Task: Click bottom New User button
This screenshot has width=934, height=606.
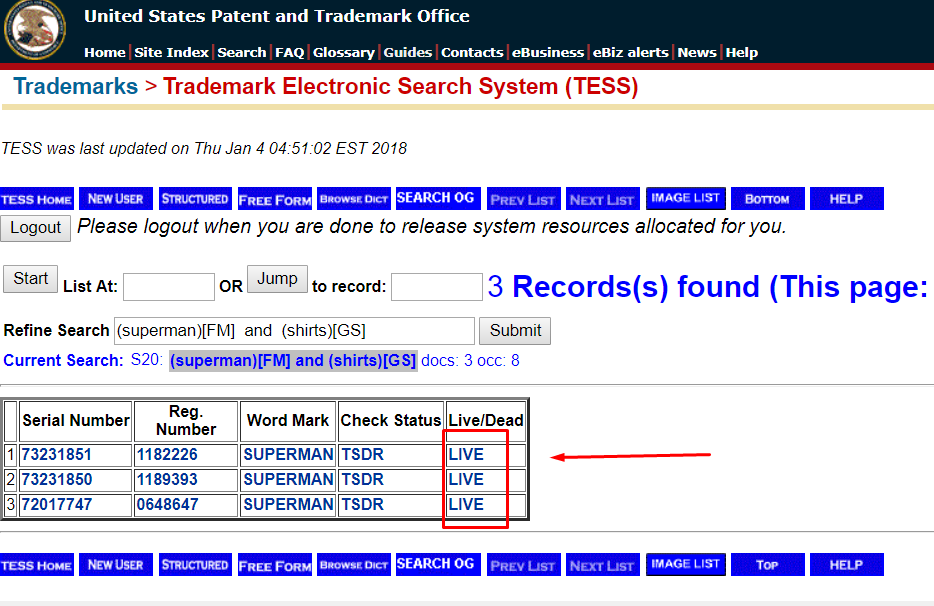Action: coord(116,564)
